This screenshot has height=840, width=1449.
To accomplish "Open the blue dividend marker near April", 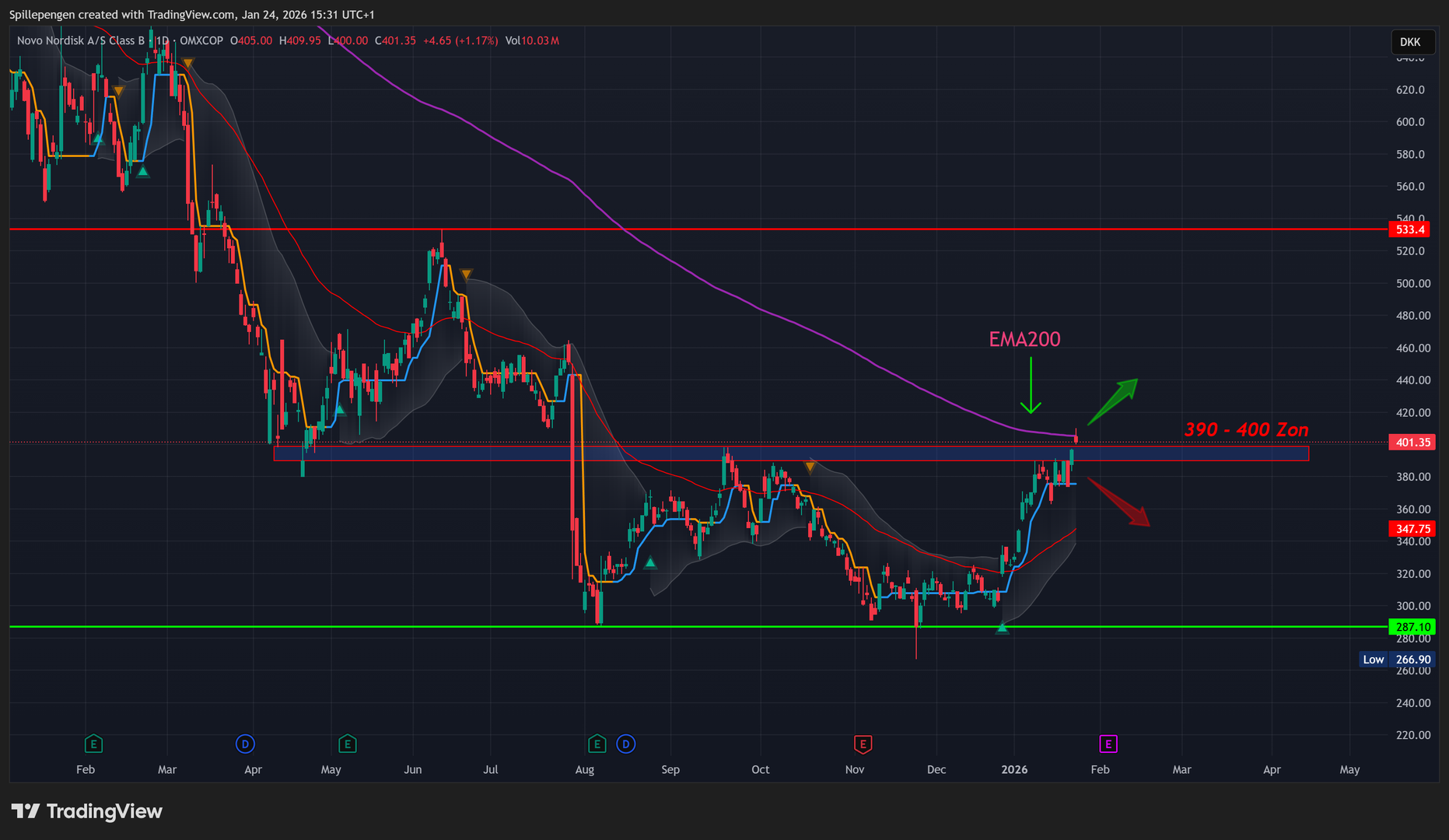I will (245, 744).
